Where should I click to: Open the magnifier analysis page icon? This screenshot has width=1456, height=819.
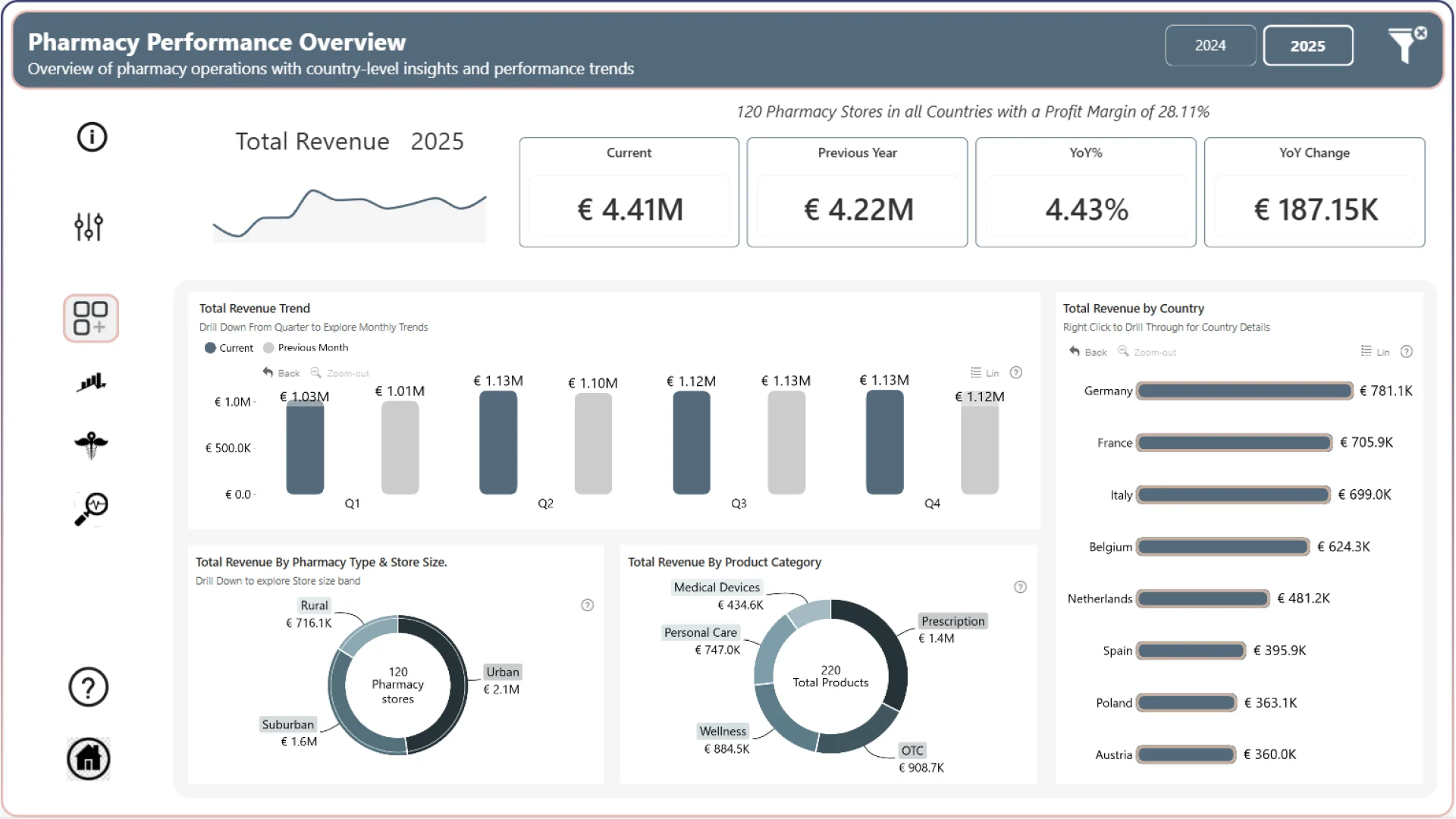coord(91,508)
